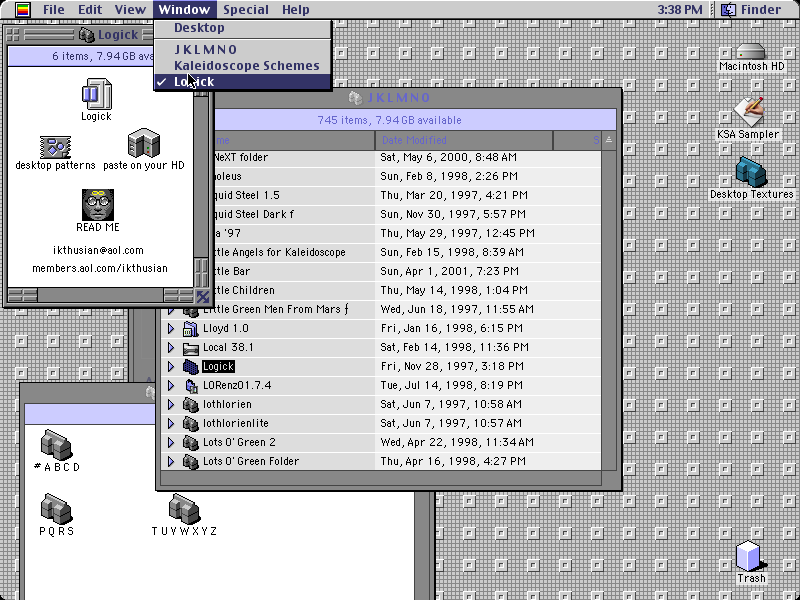Click the LORenz01.7.4 row icon

pyautogui.click(x=191, y=386)
